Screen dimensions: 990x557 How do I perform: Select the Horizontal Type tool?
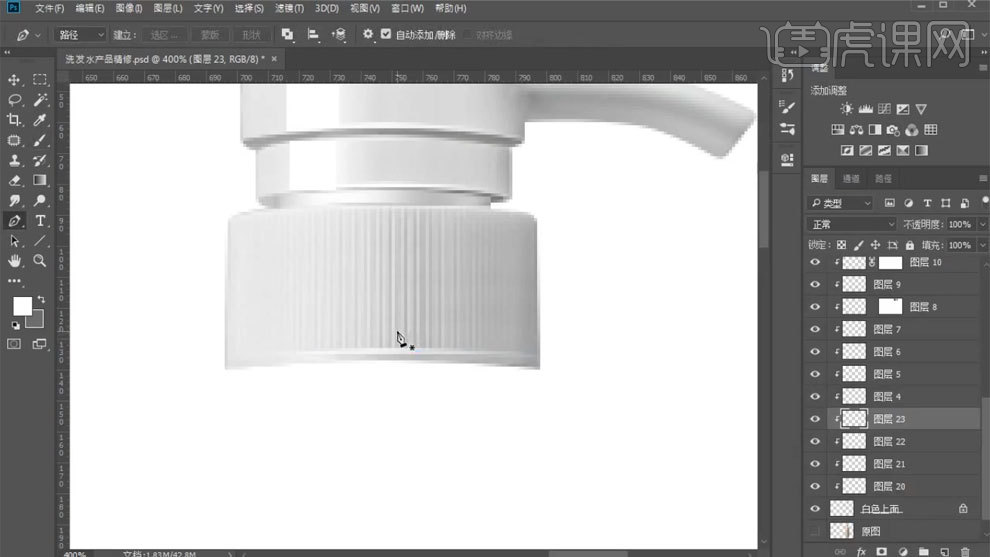[40, 221]
